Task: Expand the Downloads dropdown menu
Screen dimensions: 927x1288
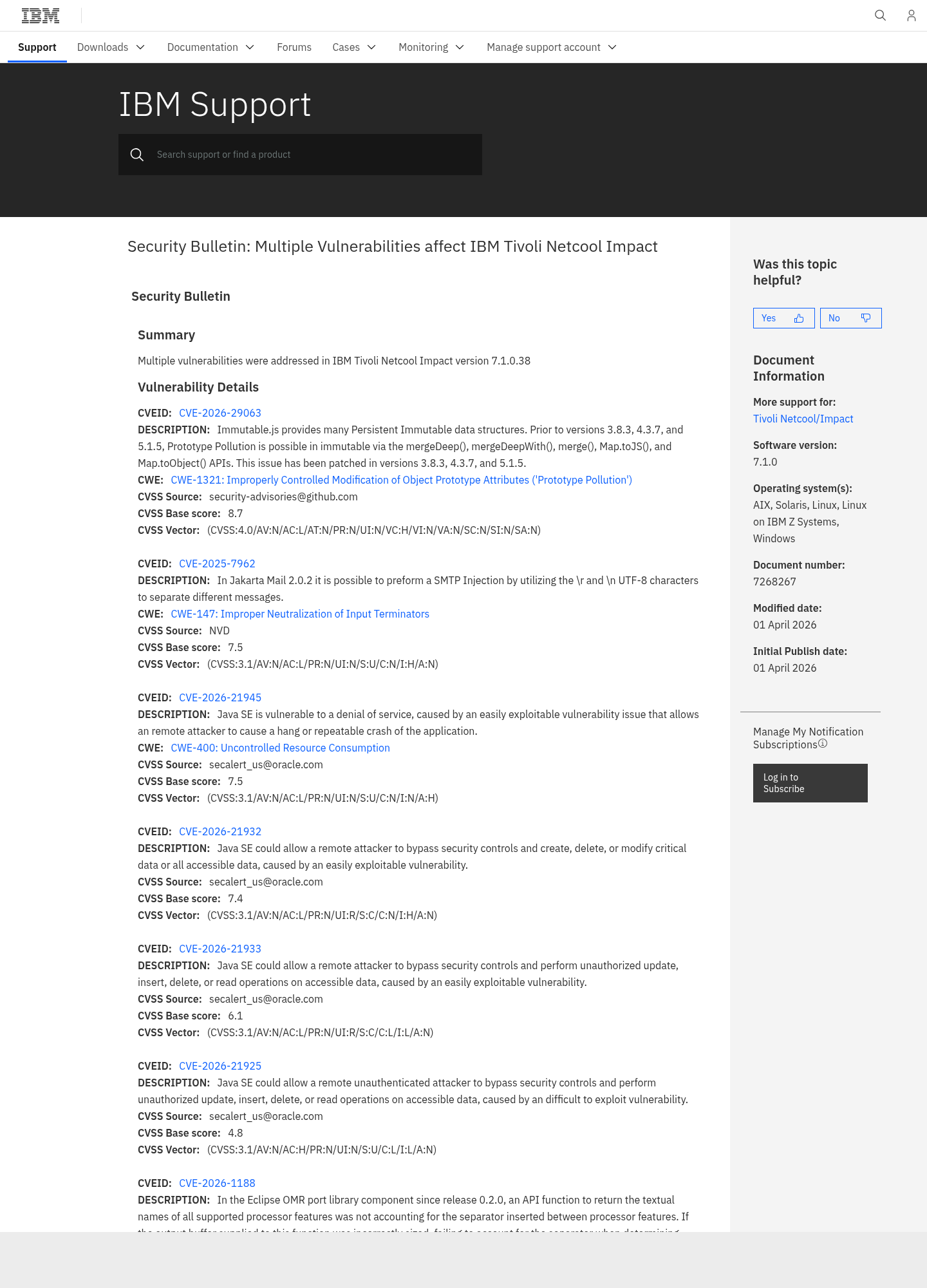Action: tap(111, 47)
